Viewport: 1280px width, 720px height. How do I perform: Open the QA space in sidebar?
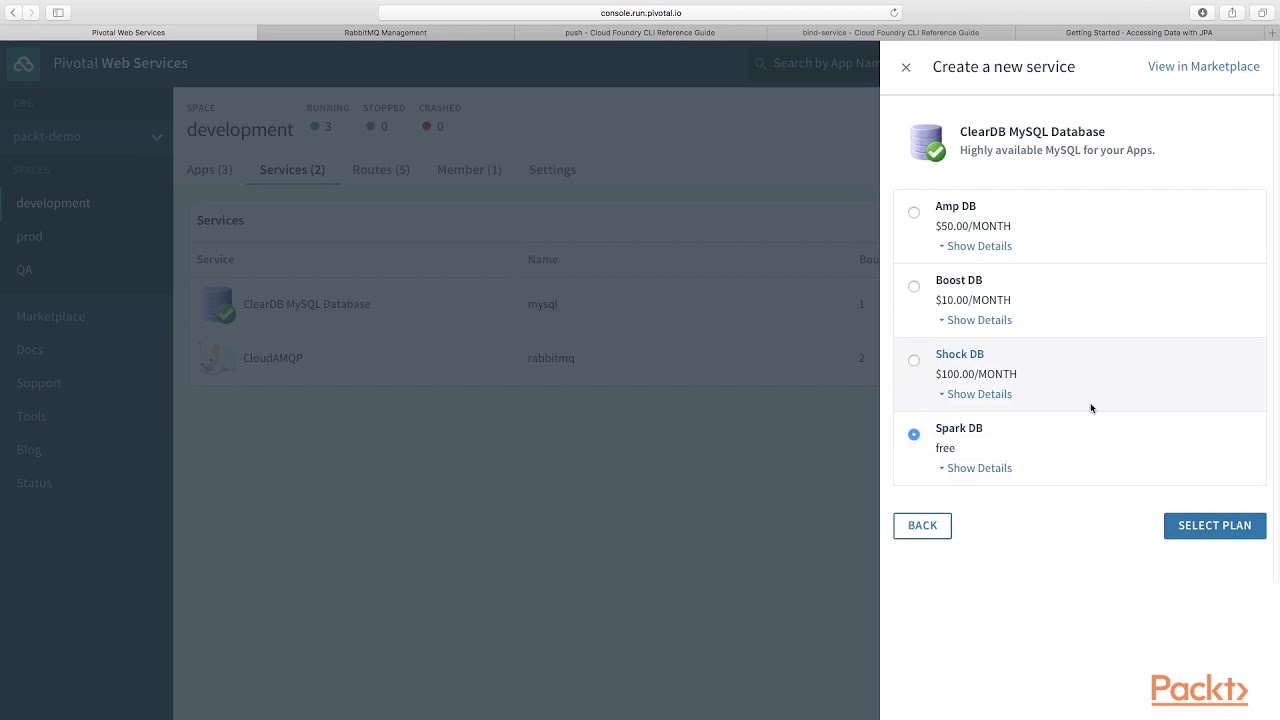tap(24, 270)
